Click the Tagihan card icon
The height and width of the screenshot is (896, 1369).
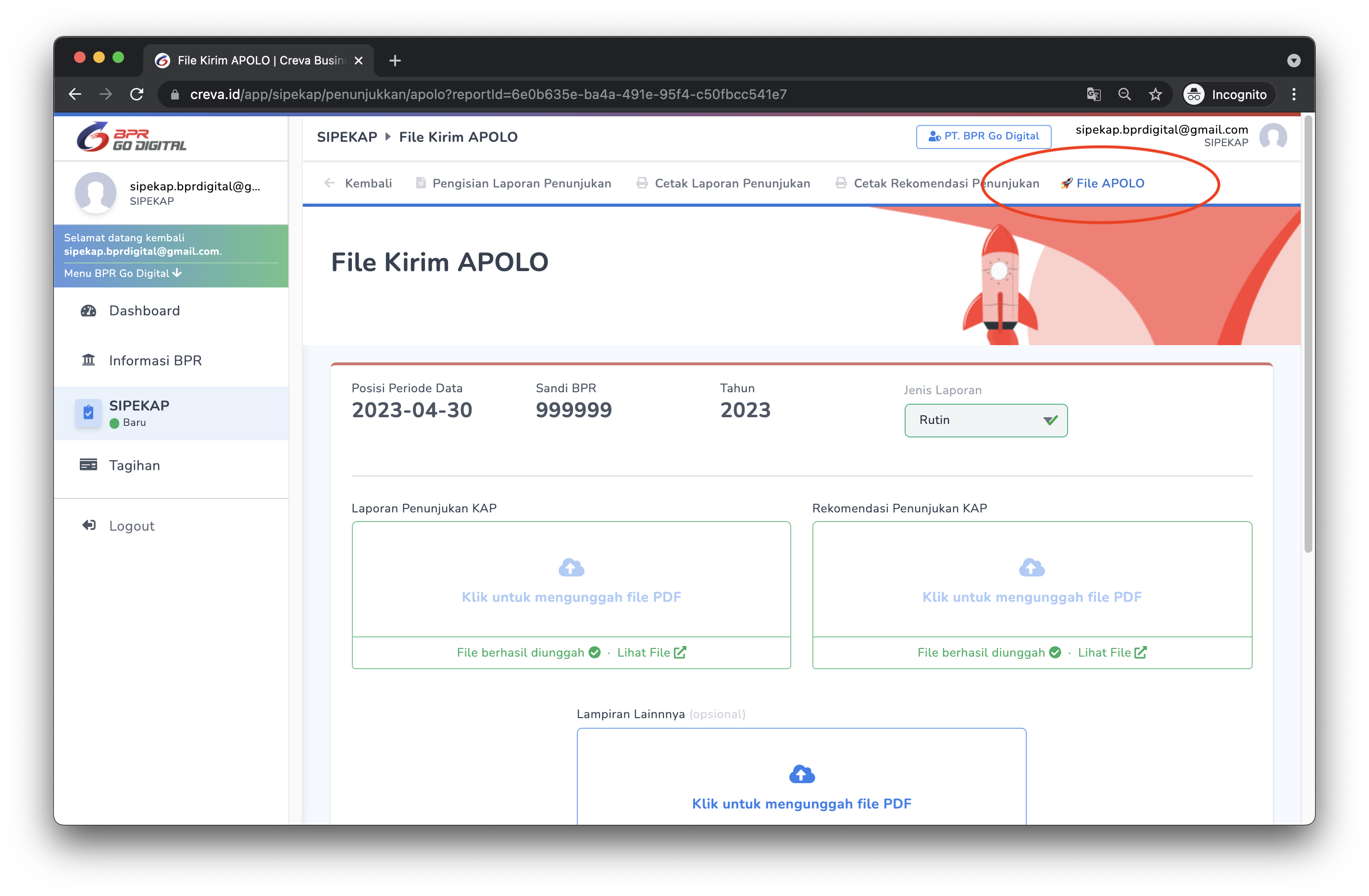(x=88, y=464)
